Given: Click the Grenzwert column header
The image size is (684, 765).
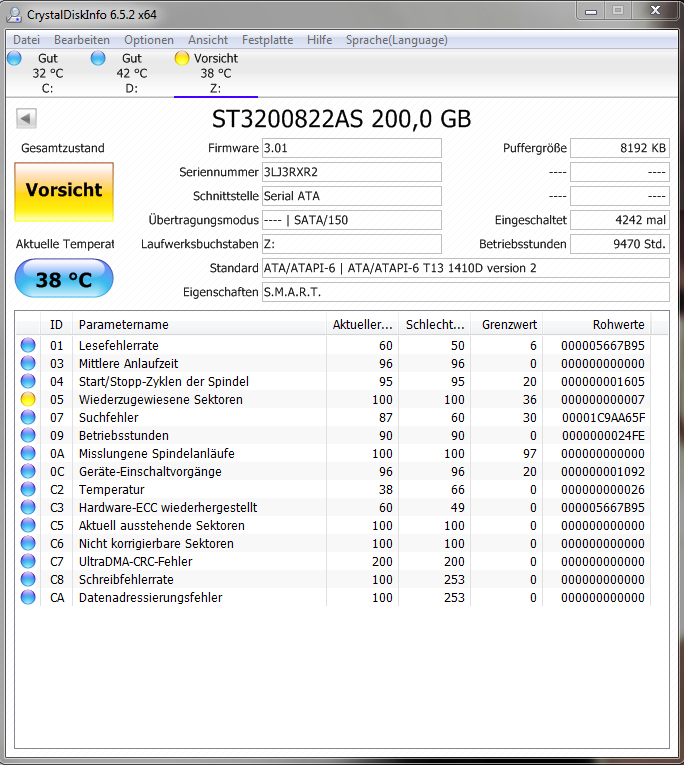Looking at the screenshot, I should point(507,324).
